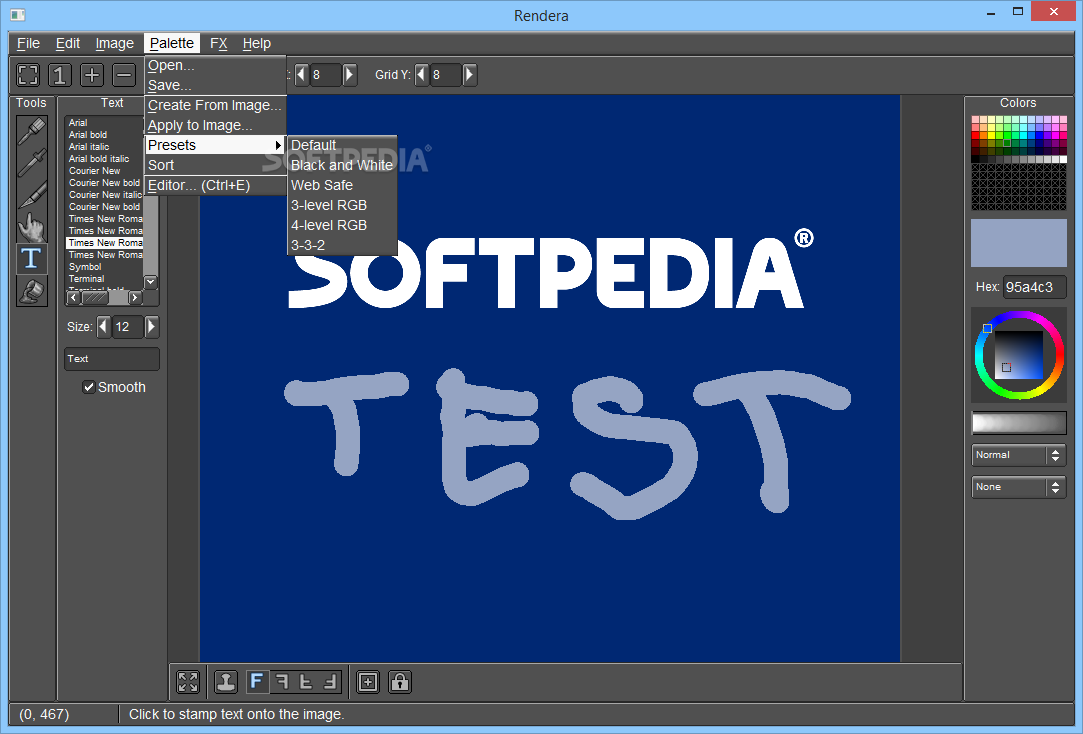Select the knife-shaped tool in the Tools panel
This screenshot has width=1083, height=734.
click(x=32, y=195)
